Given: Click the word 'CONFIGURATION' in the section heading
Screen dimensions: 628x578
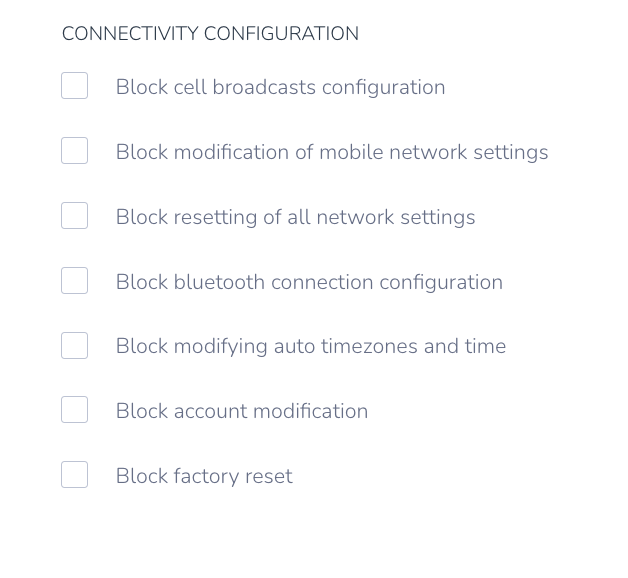Looking at the screenshot, I should [x=282, y=34].
